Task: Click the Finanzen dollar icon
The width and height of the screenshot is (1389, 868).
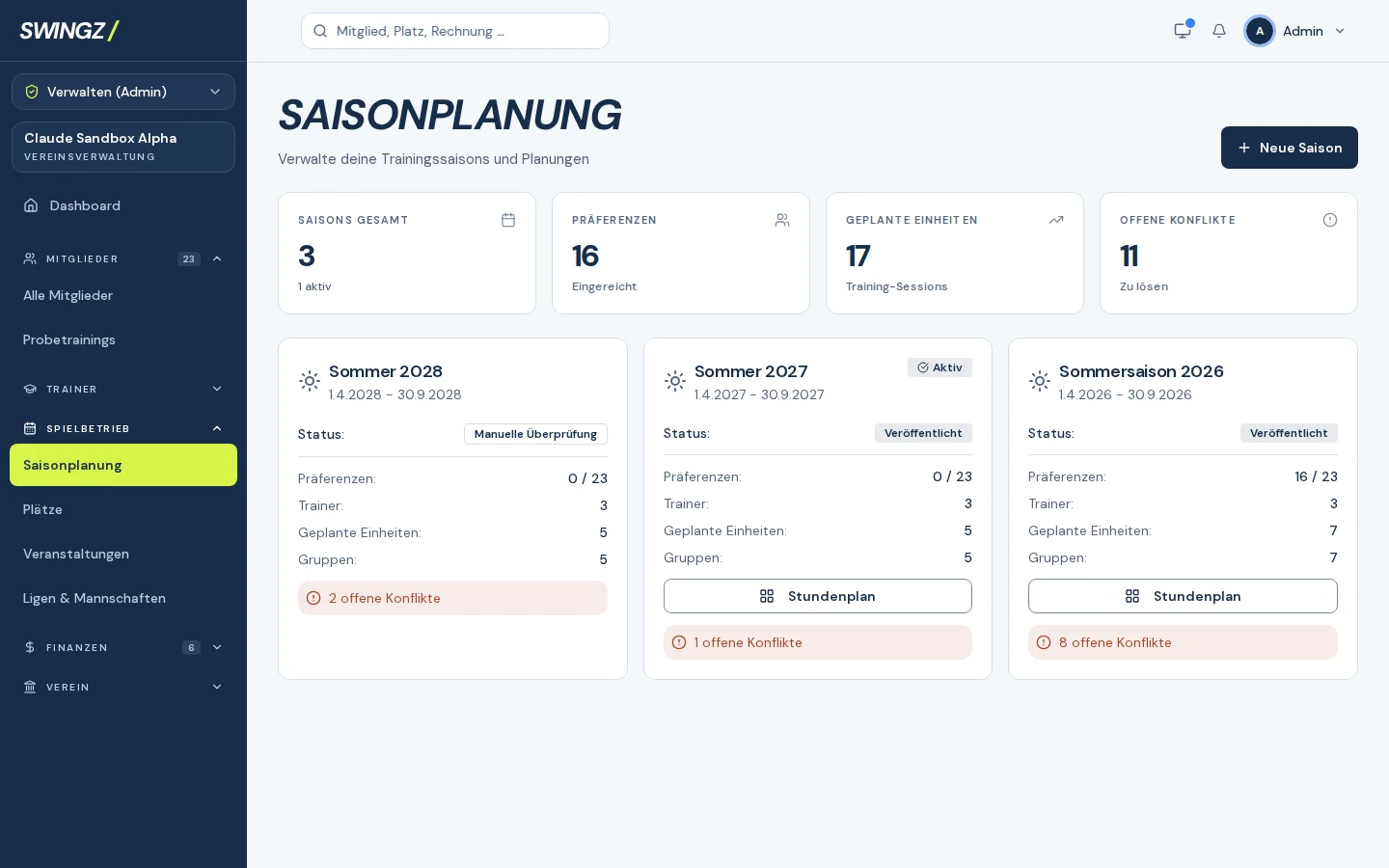Action: tap(30, 647)
